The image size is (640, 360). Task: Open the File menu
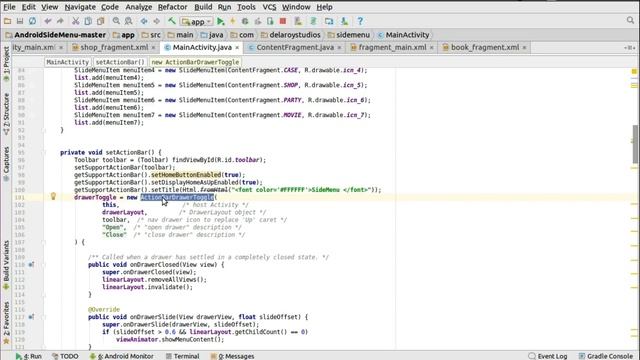click(9, 7)
